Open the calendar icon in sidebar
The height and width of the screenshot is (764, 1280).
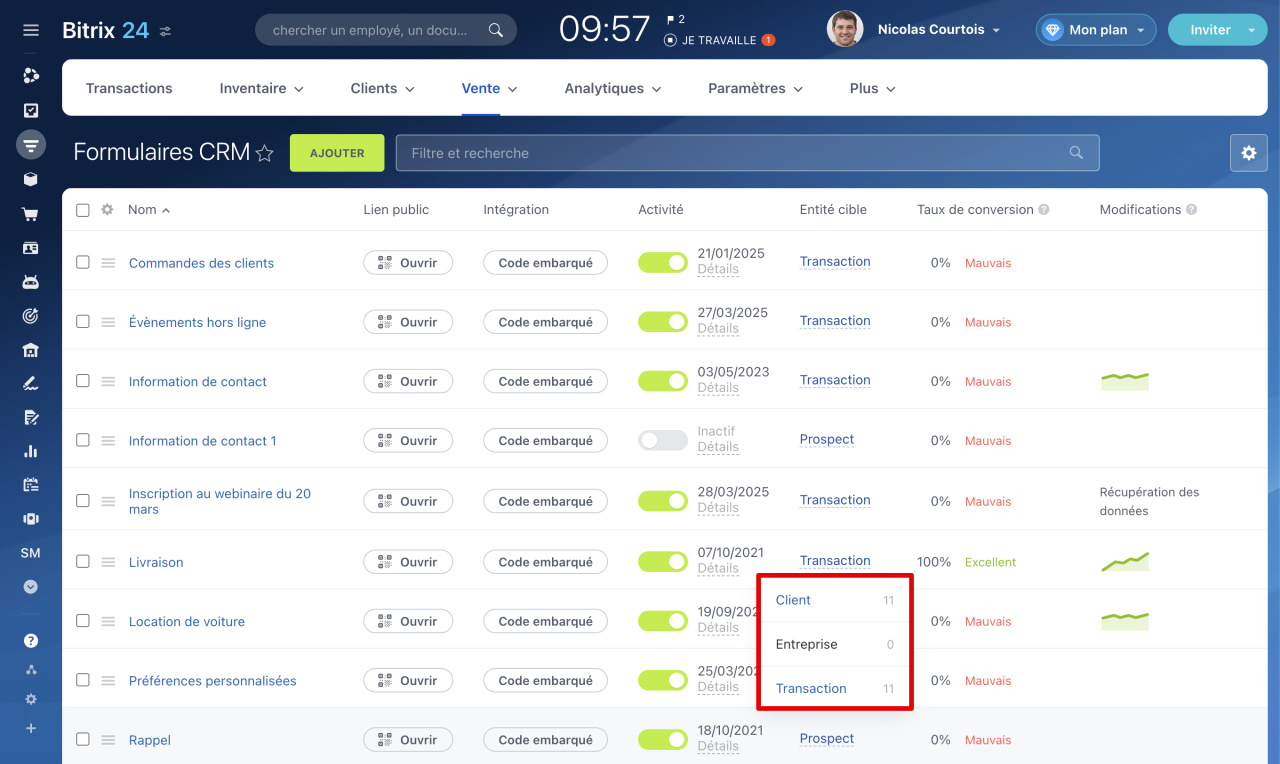pyautogui.click(x=31, y=485)
